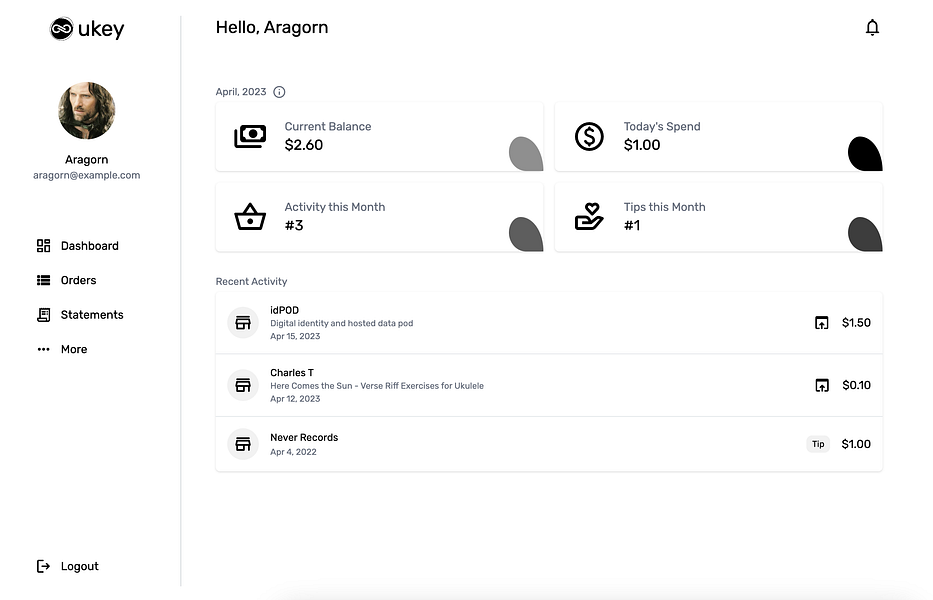Click the basket icon in Activity this Month
Screen dimensions: 933x600
(250, 217)
